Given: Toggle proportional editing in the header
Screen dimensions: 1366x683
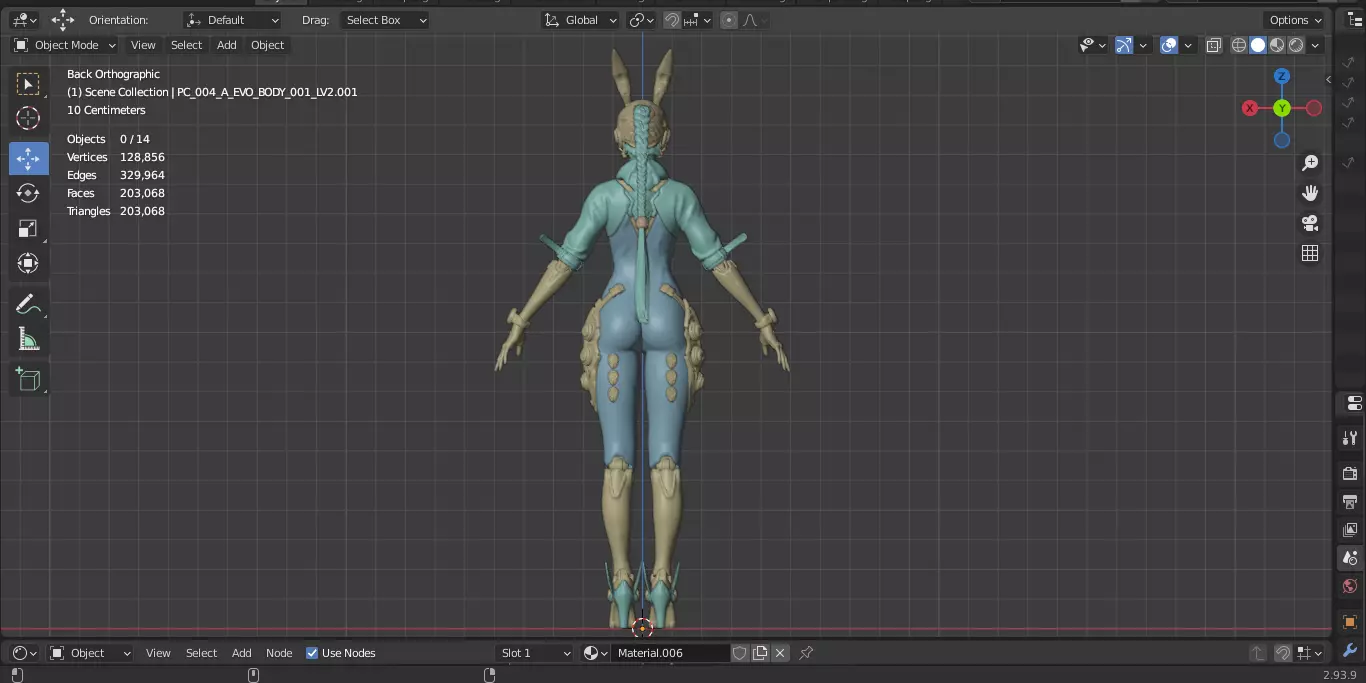Looking at the screenshot, I should point(729,20).
